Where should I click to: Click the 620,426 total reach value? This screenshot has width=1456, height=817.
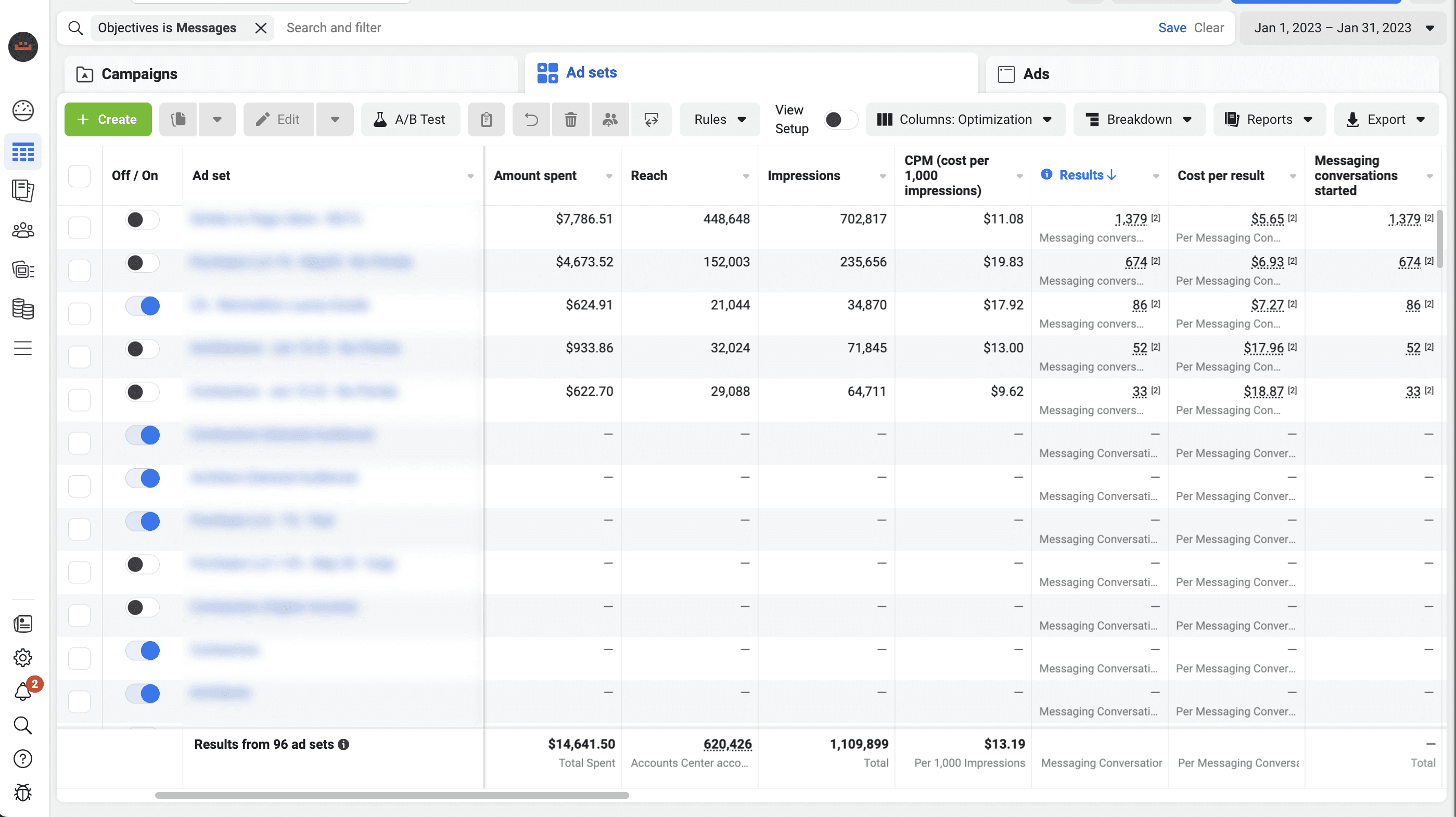(x=727, y=744)
